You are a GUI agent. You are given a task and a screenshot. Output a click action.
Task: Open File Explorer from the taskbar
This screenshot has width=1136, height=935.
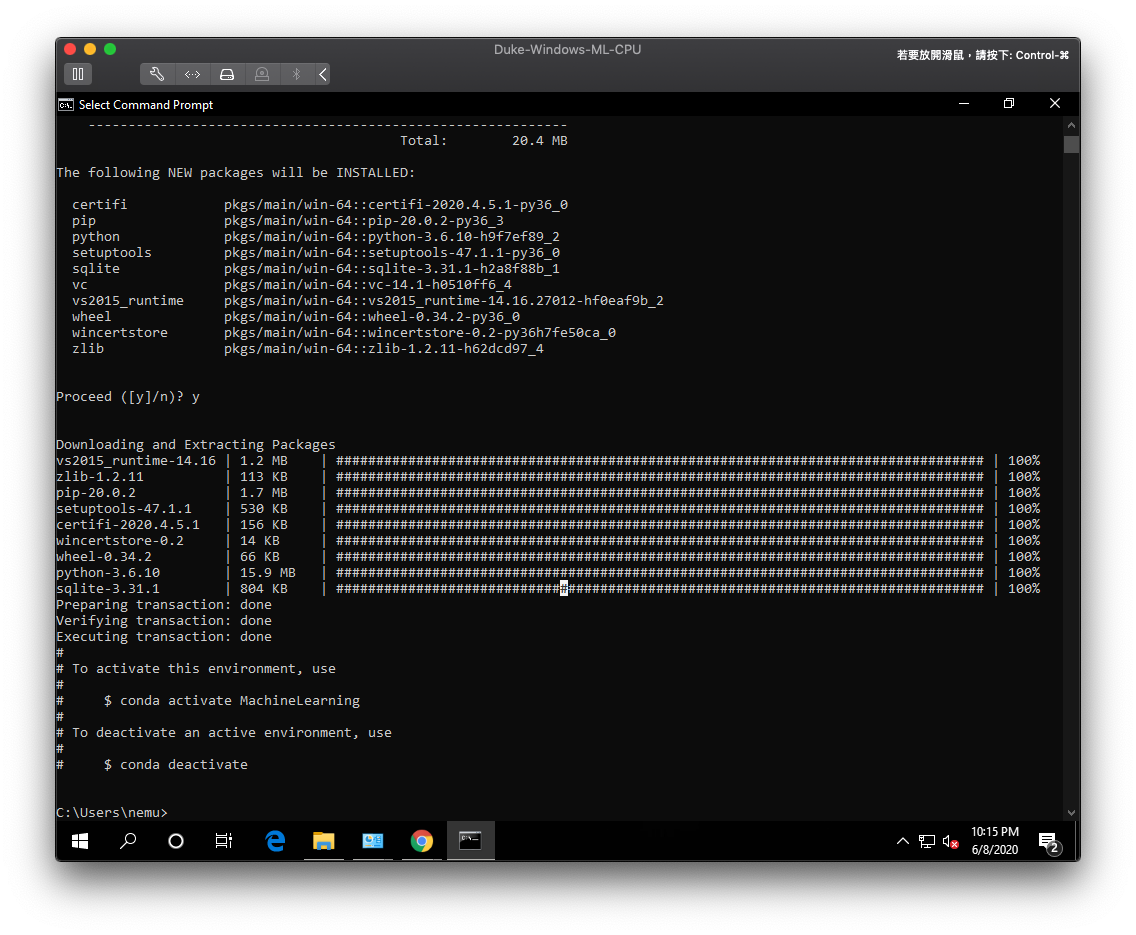pos(324,841)
